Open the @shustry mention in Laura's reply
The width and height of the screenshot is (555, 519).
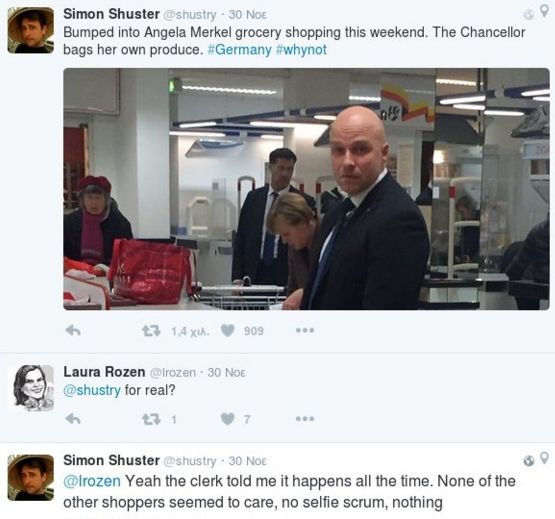point(92,390)
